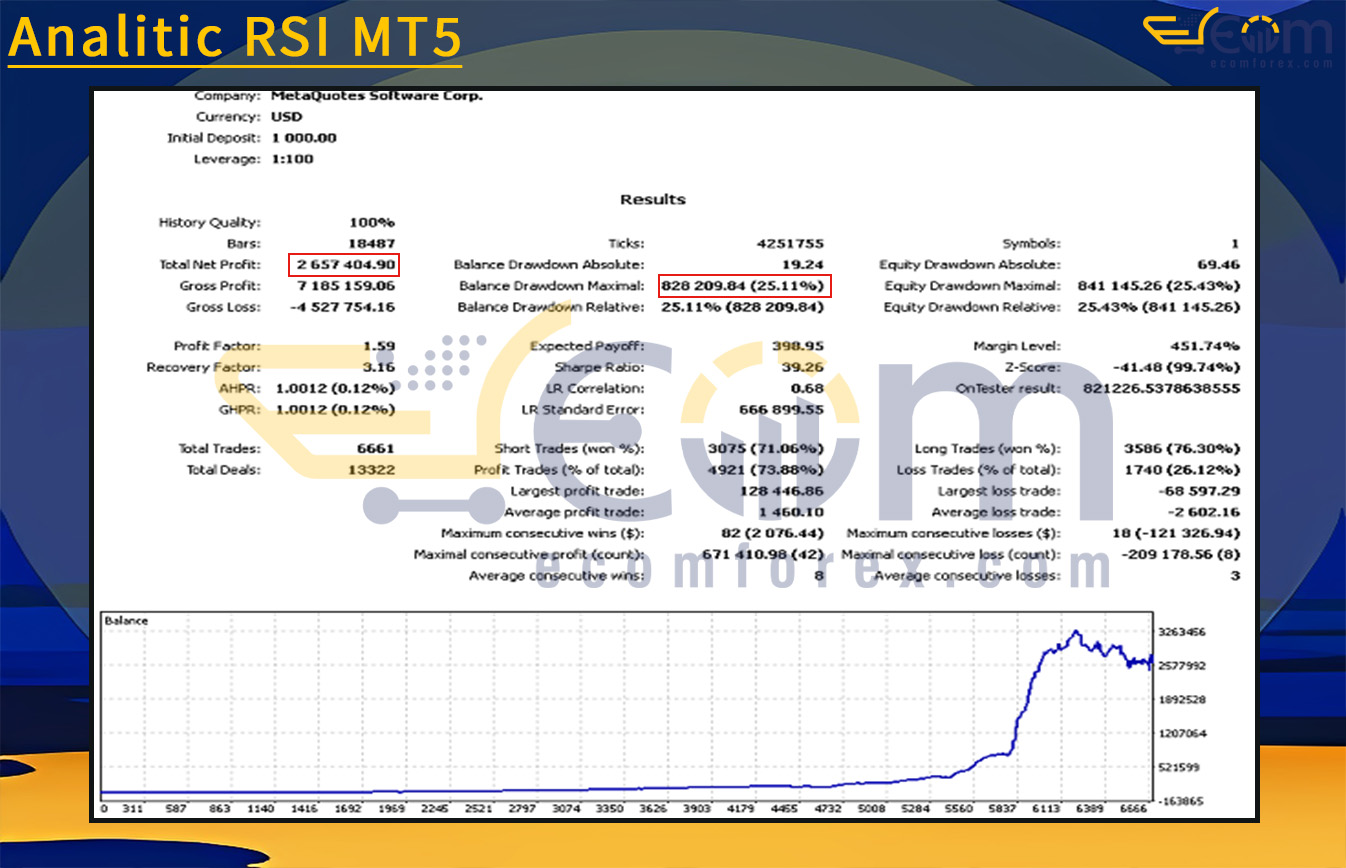1346x868 pixels.
Task: Select Equity Drawdown Relative value '25.43% (841 145.26)'
Action: point(1159,307)
